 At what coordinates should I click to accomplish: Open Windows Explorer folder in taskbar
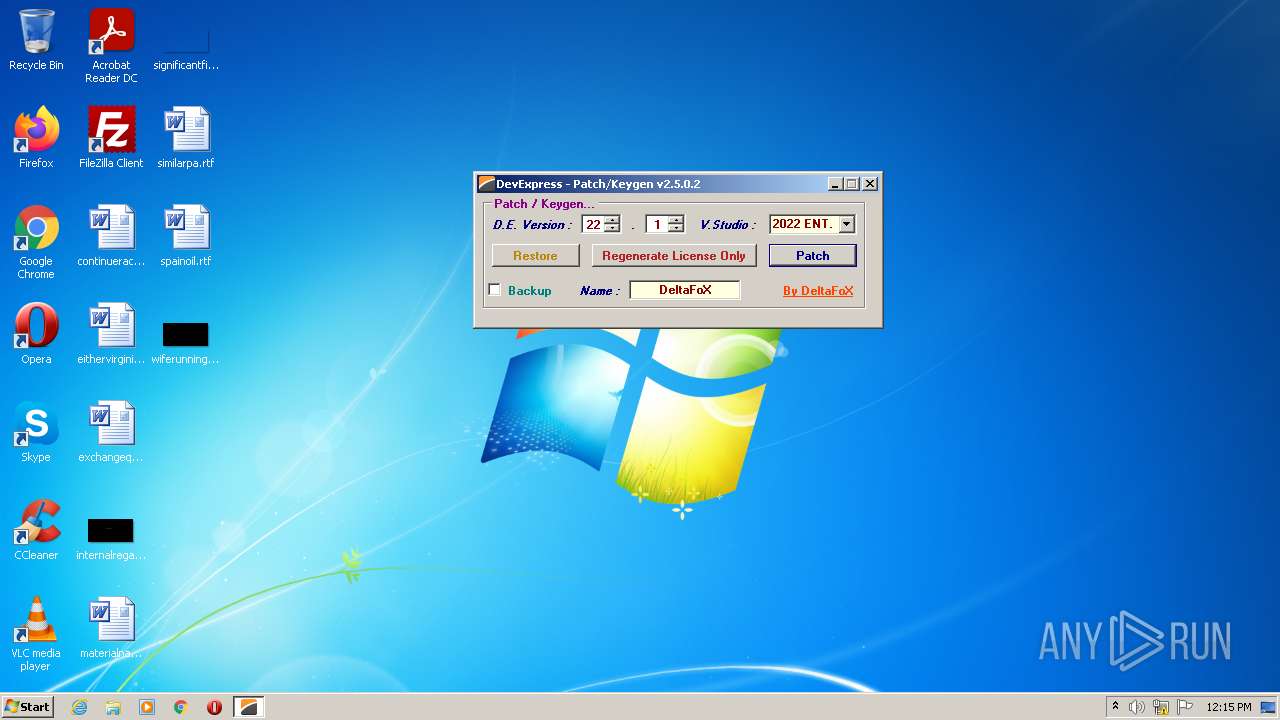click(113, 707)
